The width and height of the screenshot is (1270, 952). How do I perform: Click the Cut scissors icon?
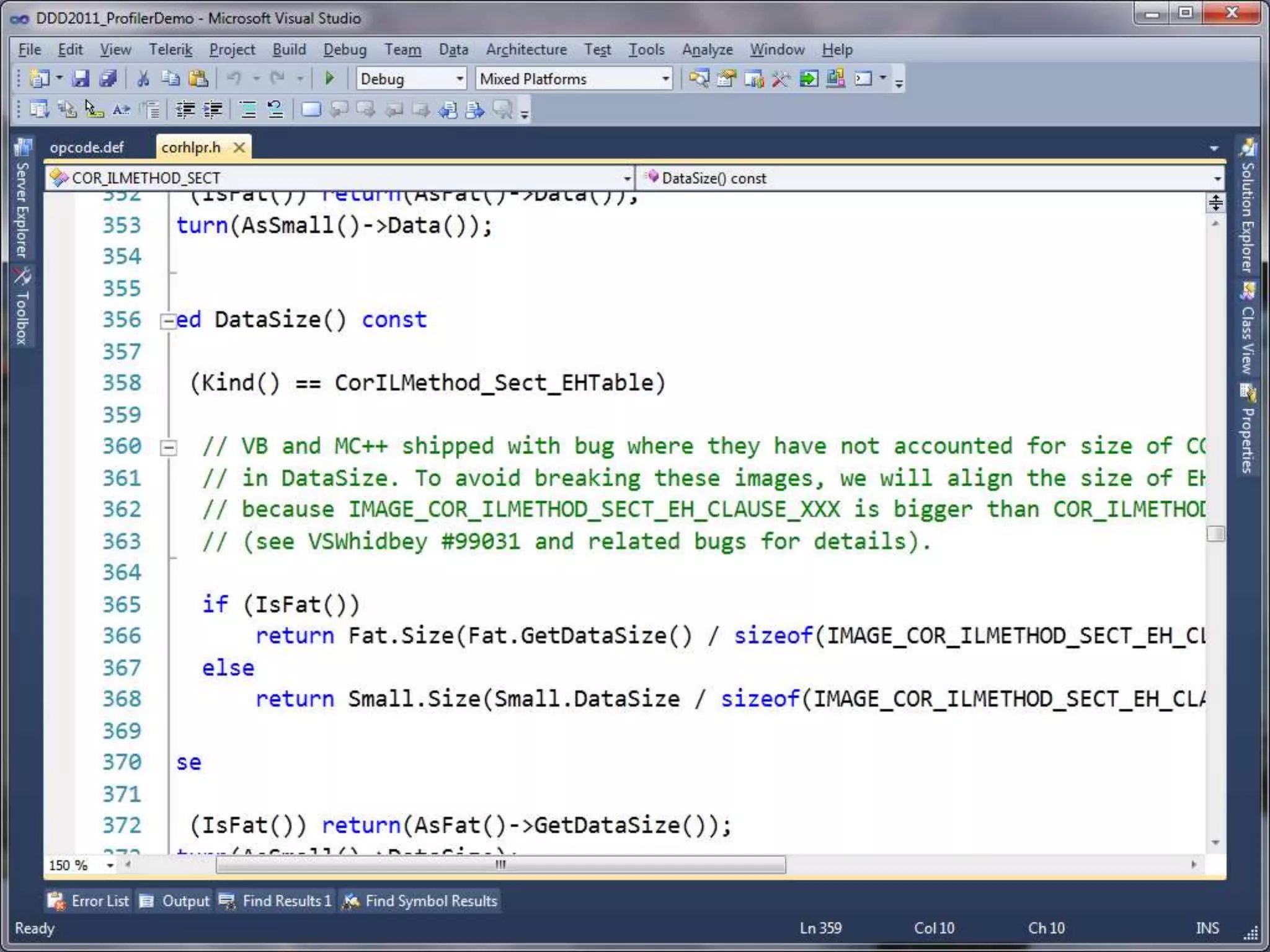[143, 79]
